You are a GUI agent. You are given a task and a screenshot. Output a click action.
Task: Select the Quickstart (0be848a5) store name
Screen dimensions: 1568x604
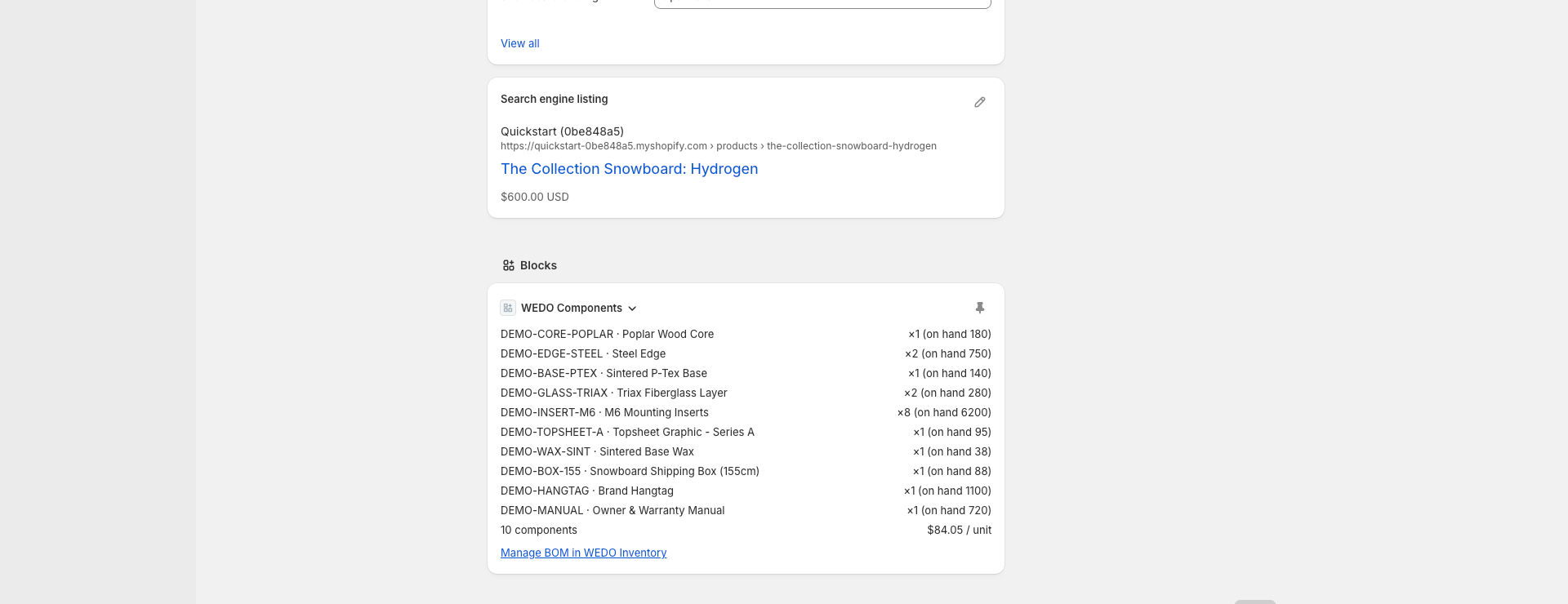click(562, 131)
